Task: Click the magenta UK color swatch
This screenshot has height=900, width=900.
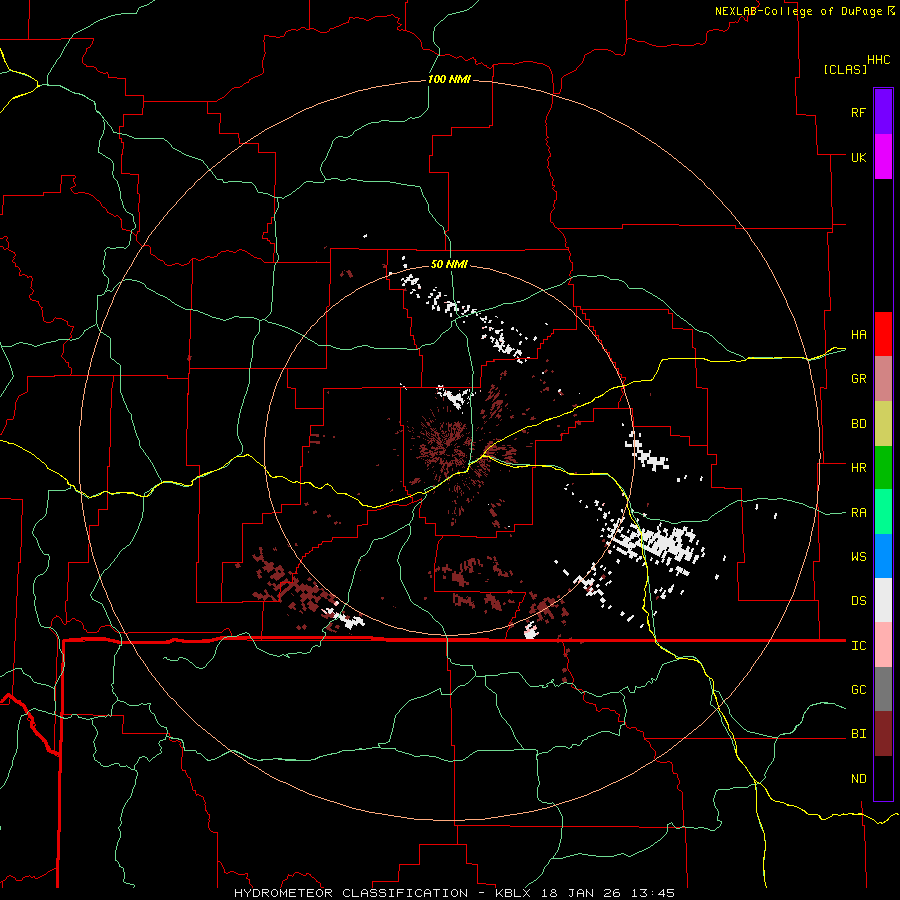Action: tap(883, 157)
